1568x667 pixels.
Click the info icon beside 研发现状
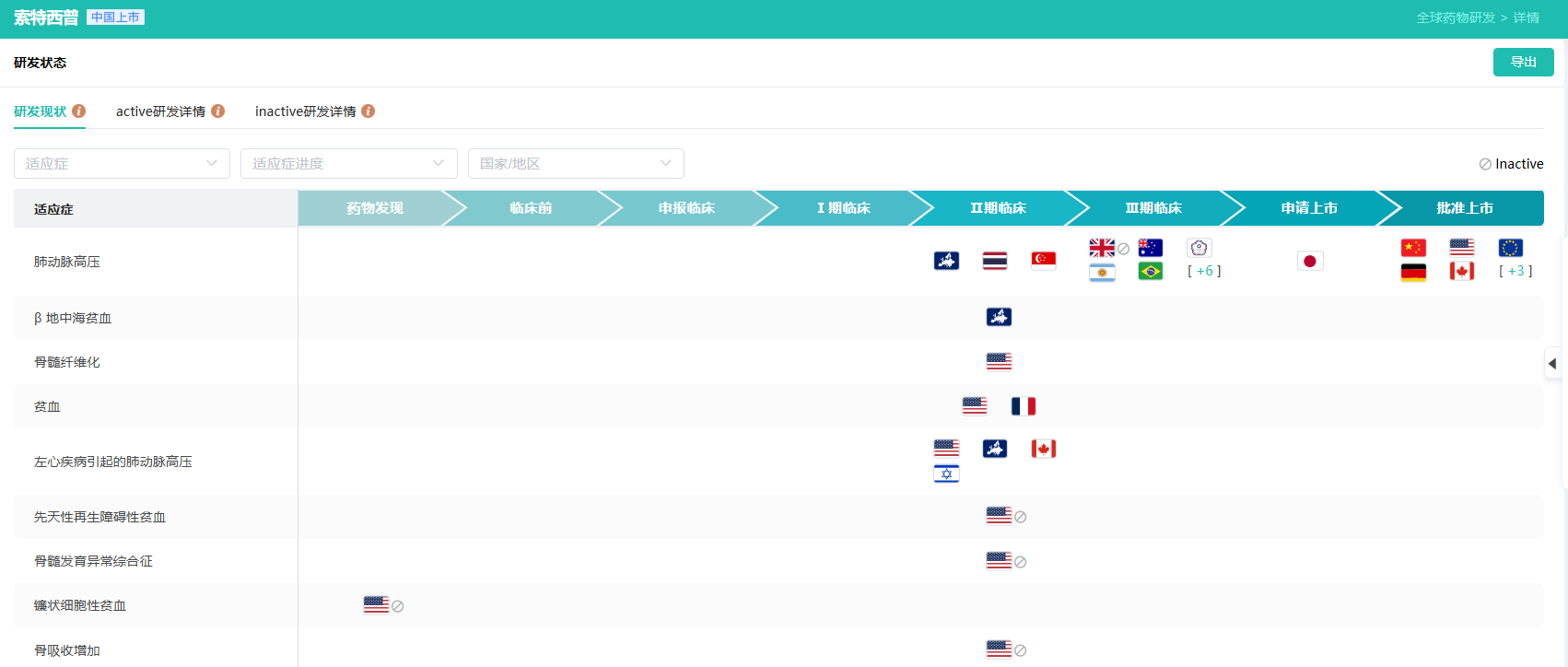pyautogui.click(x=79, y=111)
